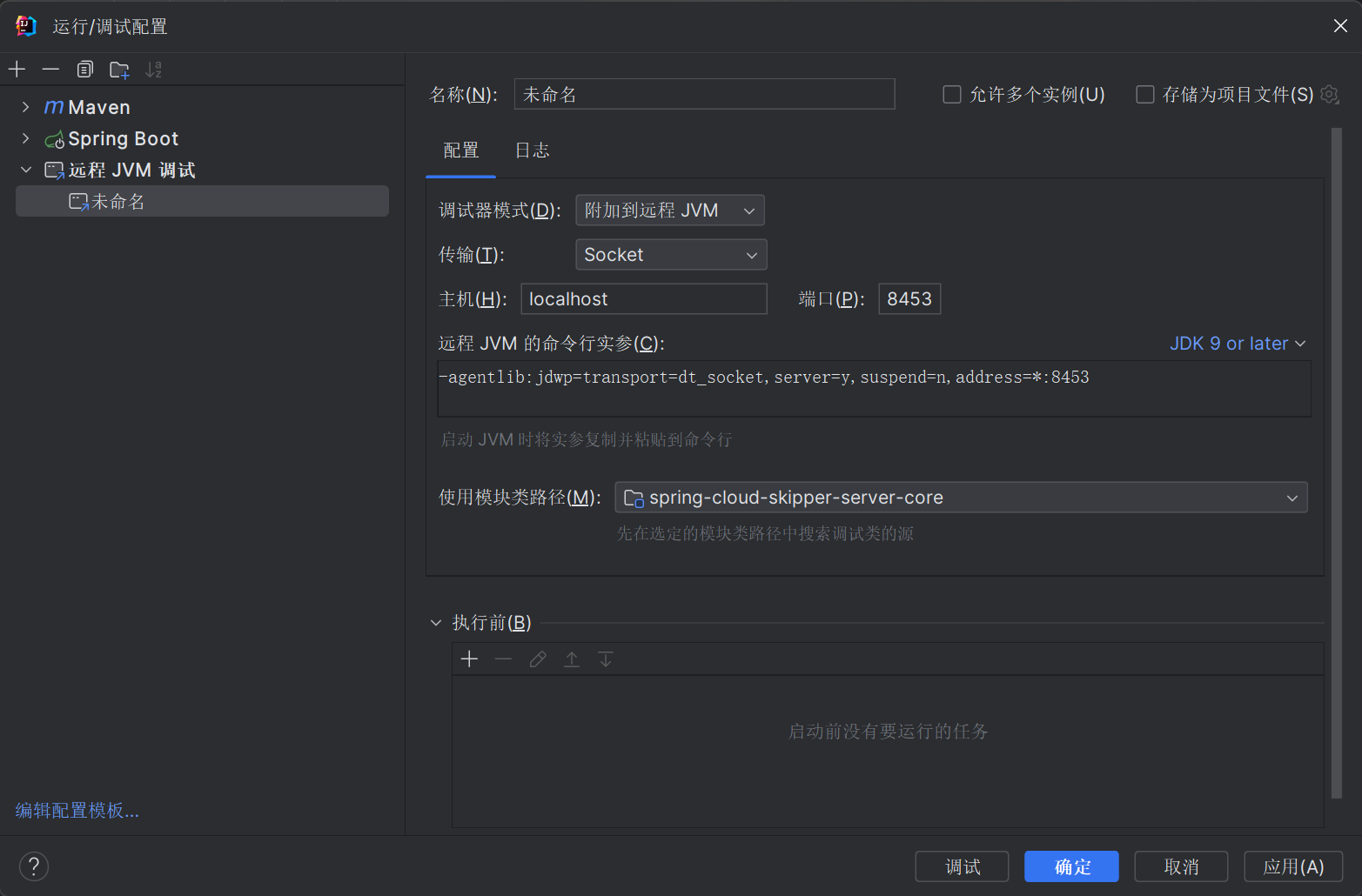Open the 调试器模式 dropdown
Viewport: 1362px width, 896px height.
click(x=669, y=211)
